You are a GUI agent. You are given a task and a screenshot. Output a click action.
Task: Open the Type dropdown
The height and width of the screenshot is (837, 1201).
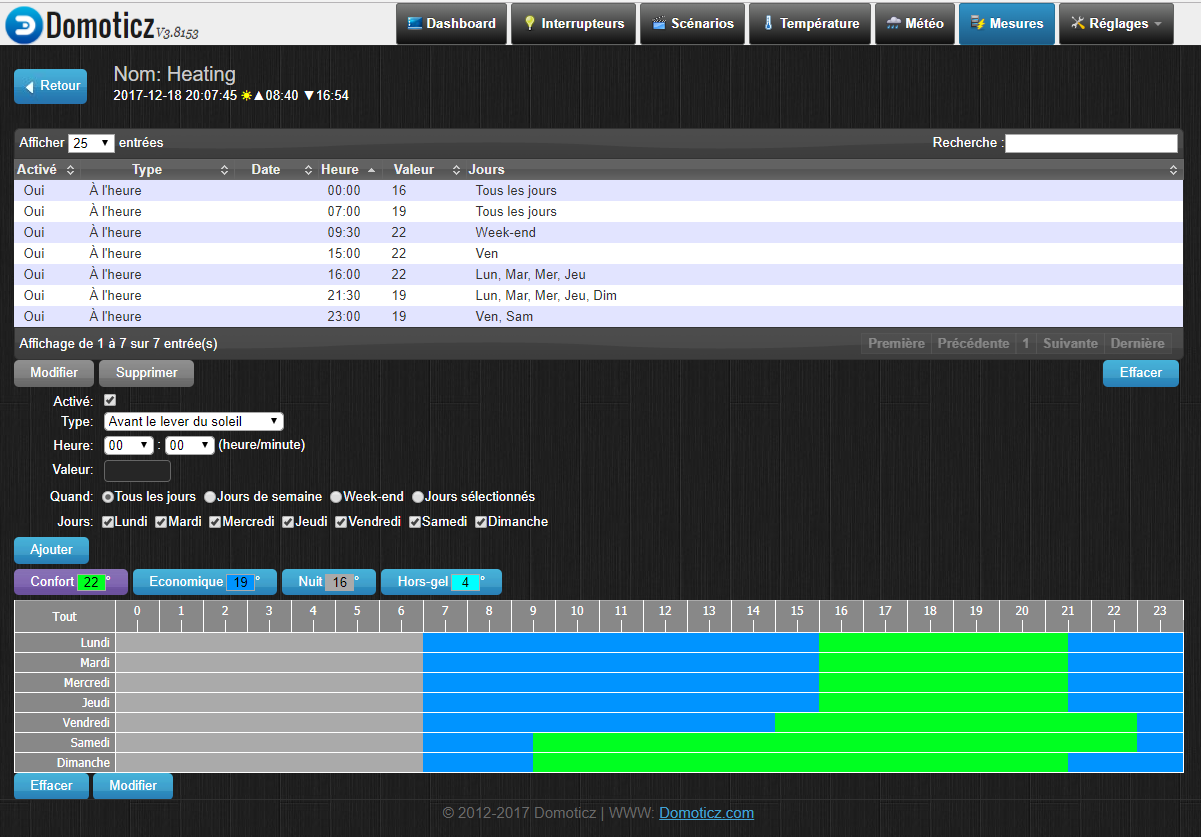[194, 422]
